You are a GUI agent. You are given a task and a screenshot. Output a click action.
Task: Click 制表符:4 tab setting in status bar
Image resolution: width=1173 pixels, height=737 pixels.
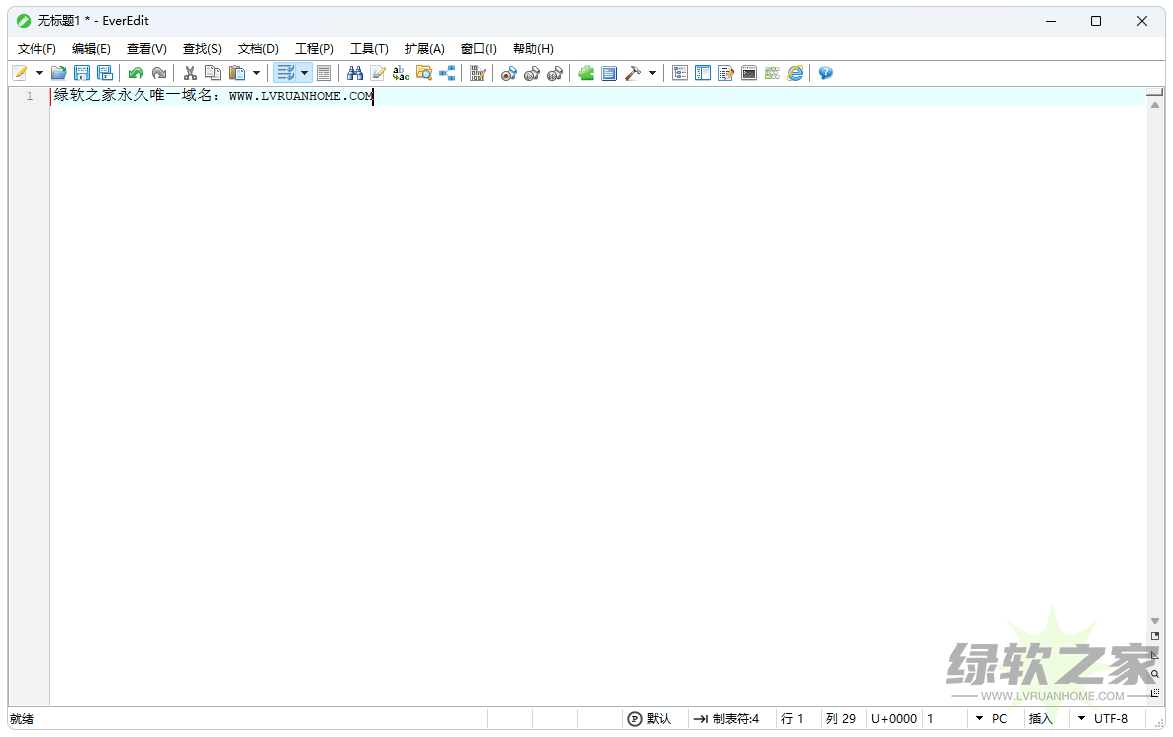(x=727, y=718)
